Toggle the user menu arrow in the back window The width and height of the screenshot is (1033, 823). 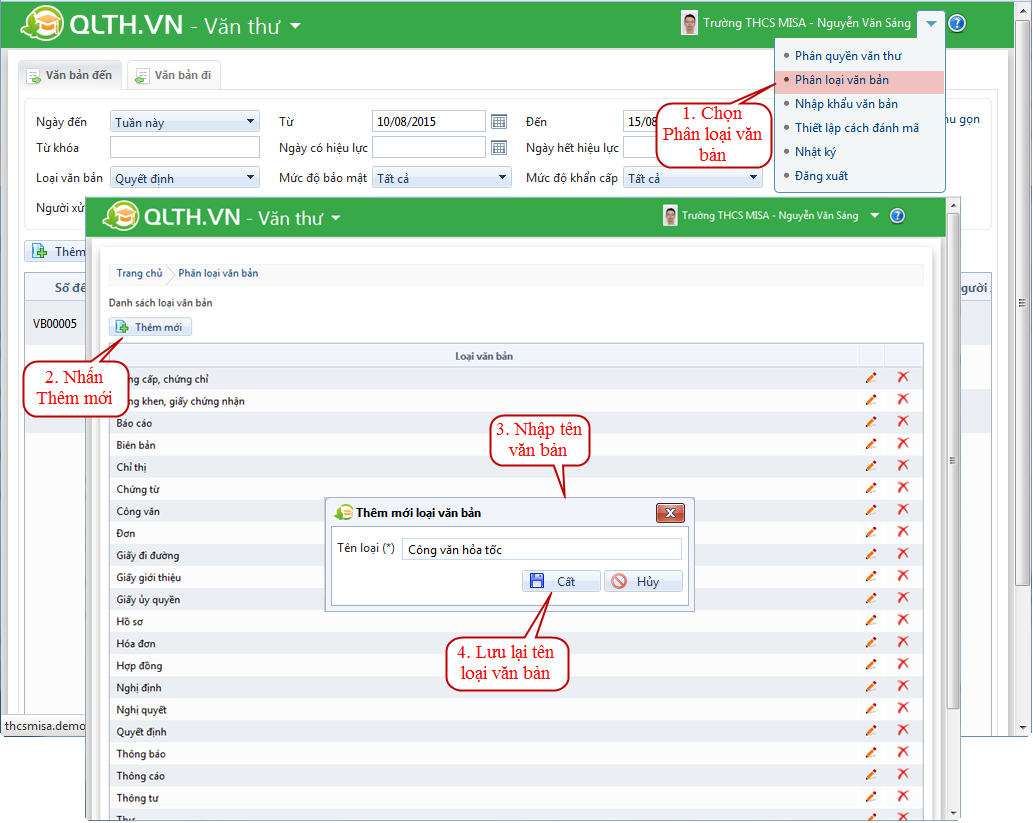(x=931, y=24)
